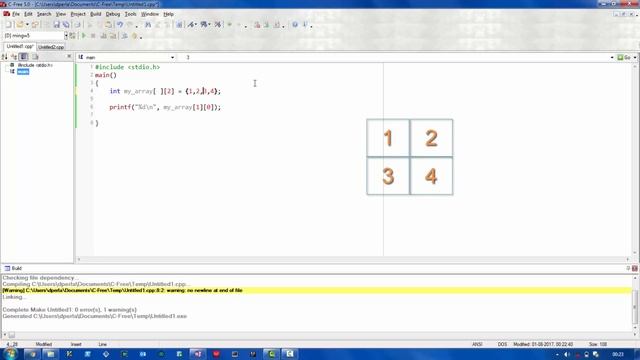
Task: Click the Save file icon
Action: coord(57,25)
